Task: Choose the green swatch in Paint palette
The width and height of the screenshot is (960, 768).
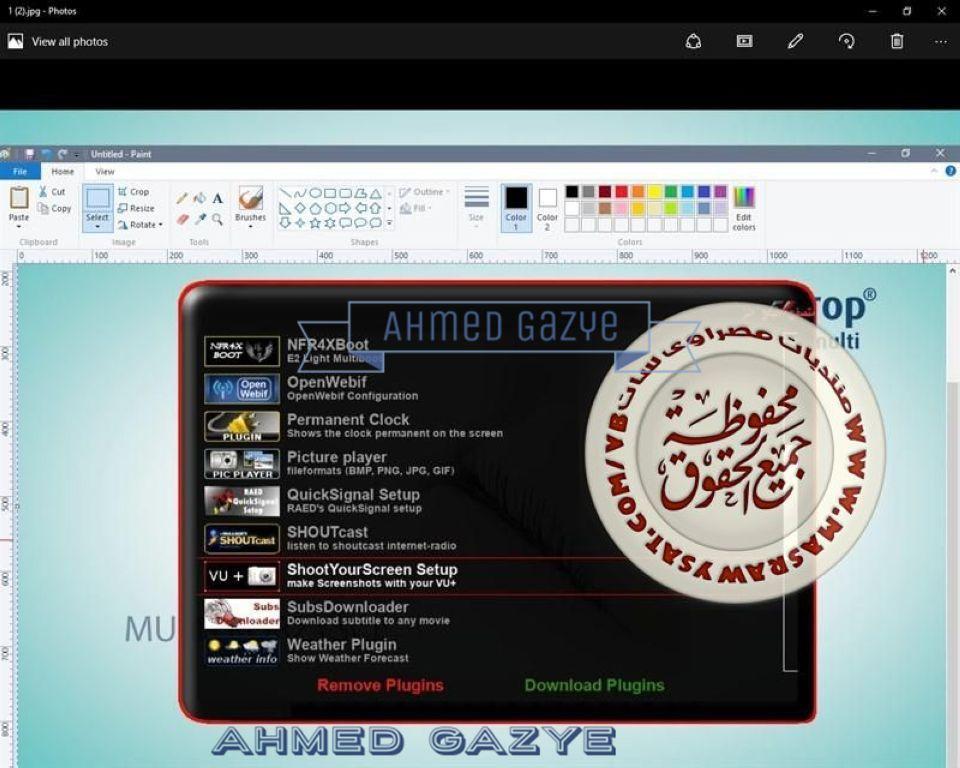Action: pos(671,192)
